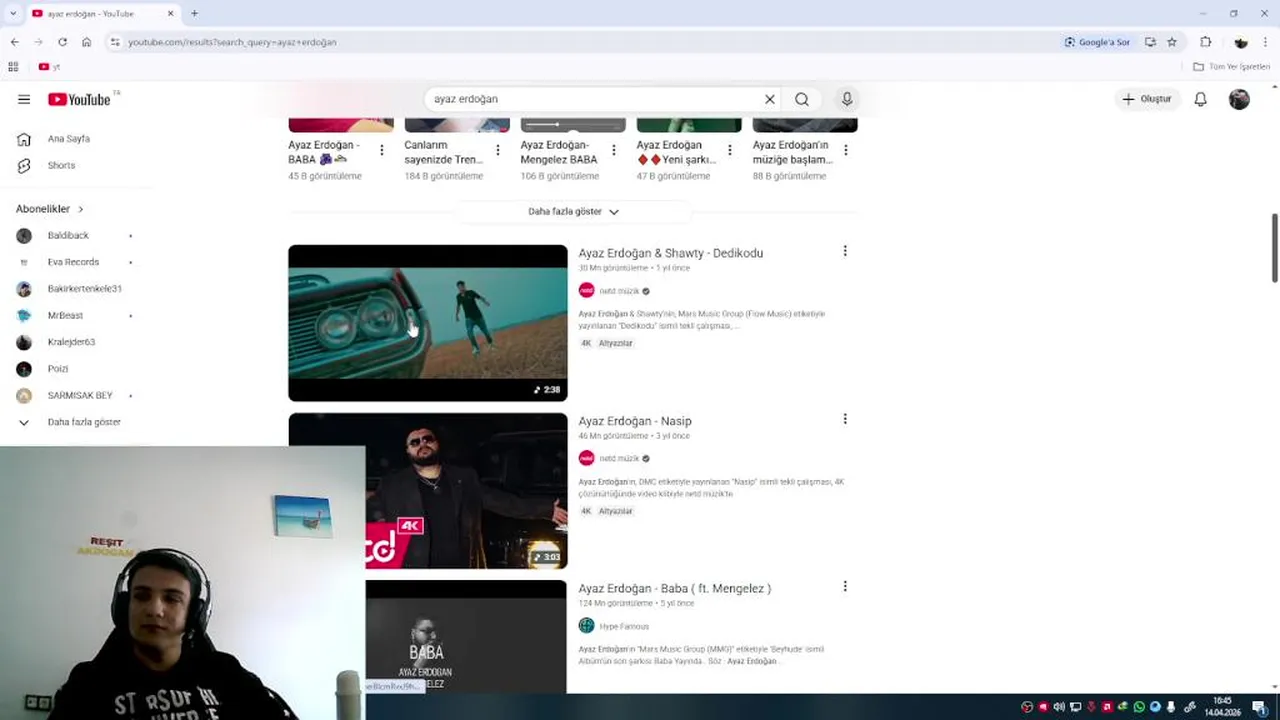Open Chrome profile avatar in toolbar
The image size is (1280, 720).
point(1241,42)
